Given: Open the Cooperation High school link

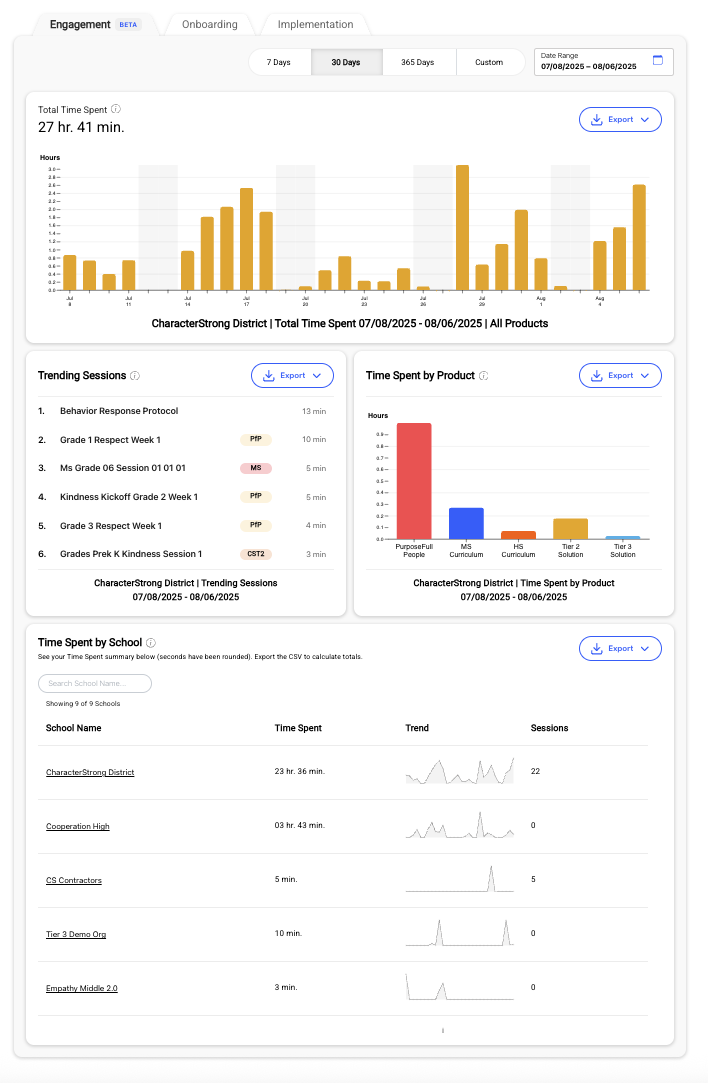Looking at the screenshot, I should pyautogui.click(x=78, y=826).
